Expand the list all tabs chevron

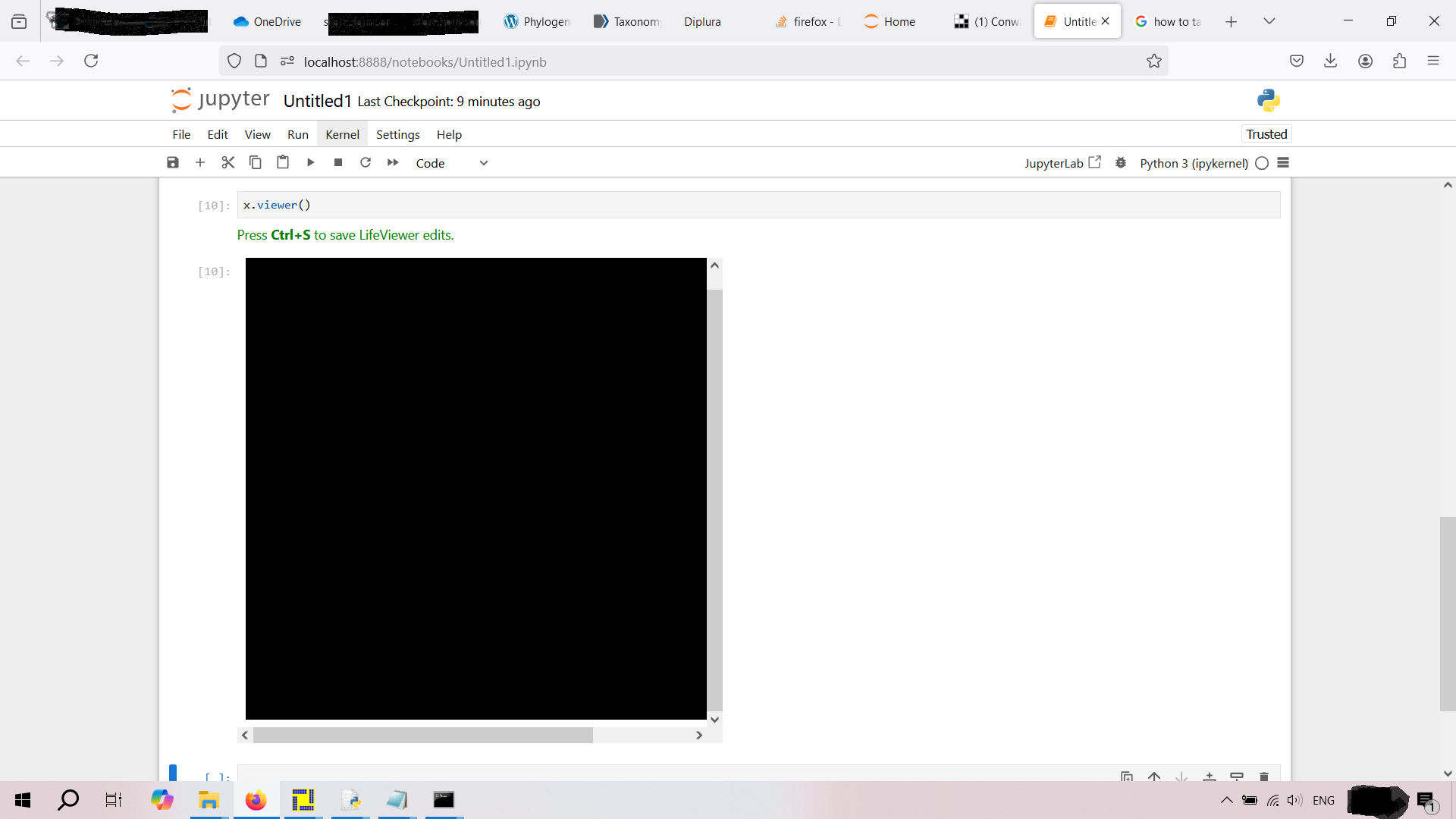(x=1269, y=21)
